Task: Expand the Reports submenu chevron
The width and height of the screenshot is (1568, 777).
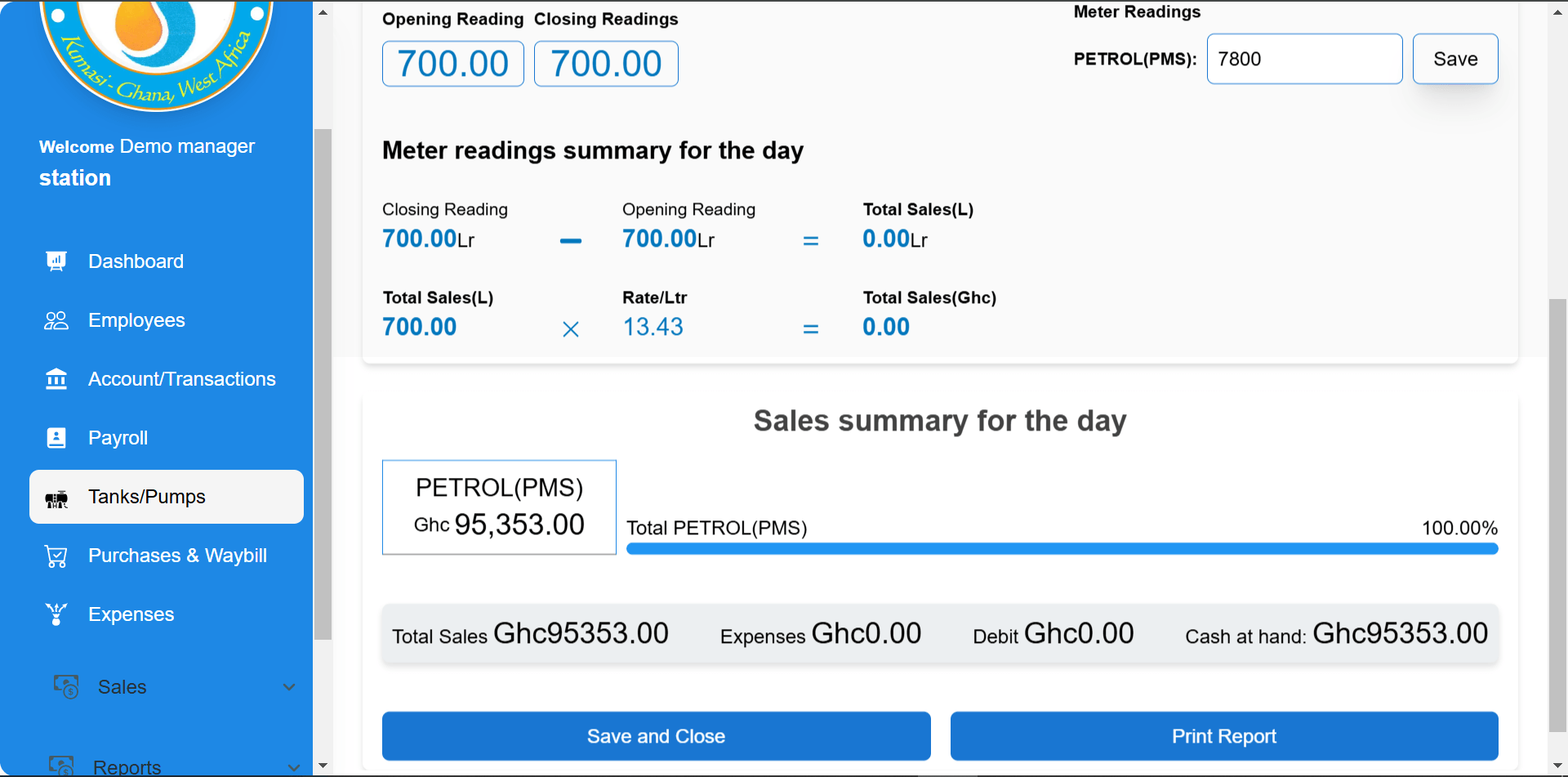Action: pos(294,768)
